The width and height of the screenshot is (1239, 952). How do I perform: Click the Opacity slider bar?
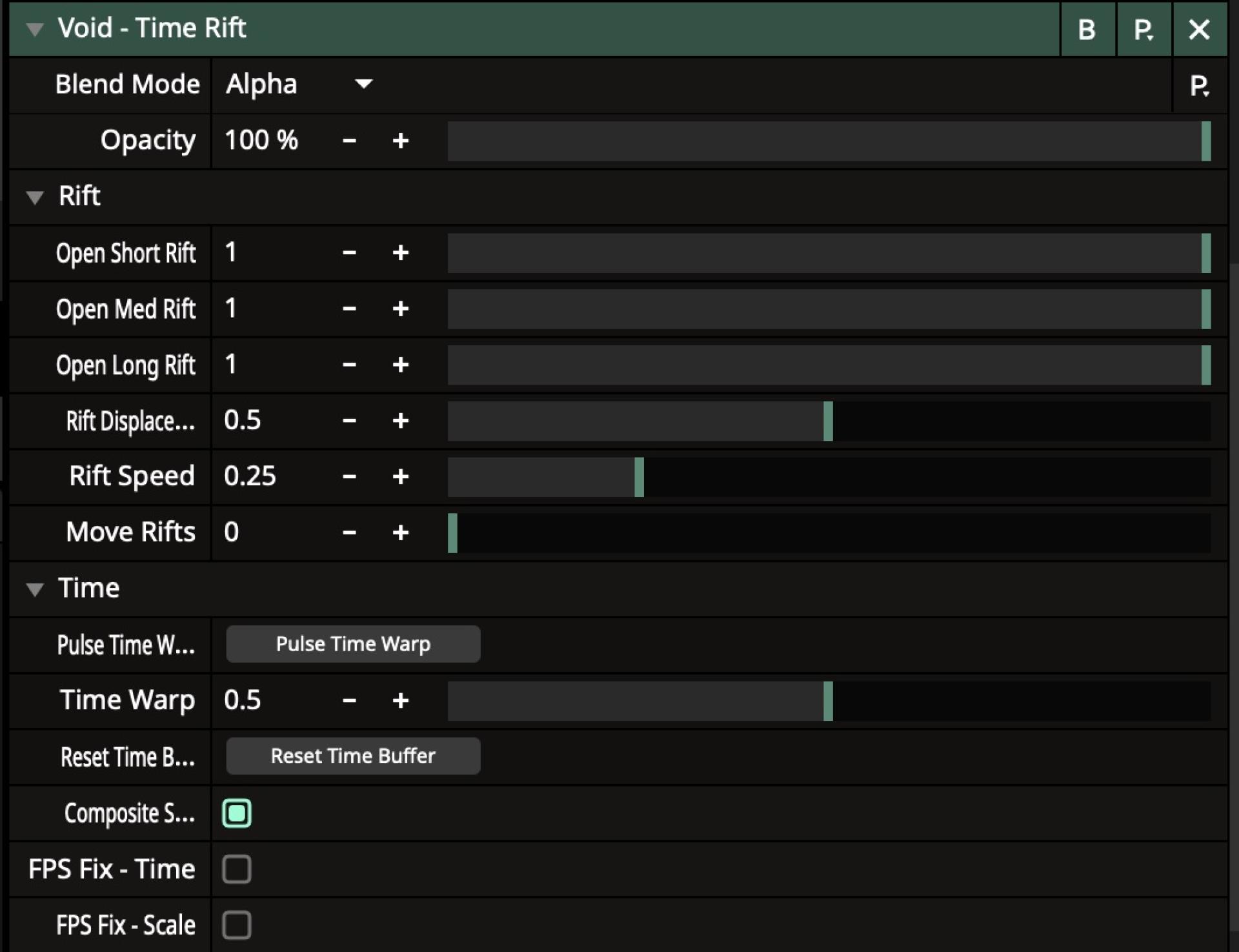pos(829,141)
